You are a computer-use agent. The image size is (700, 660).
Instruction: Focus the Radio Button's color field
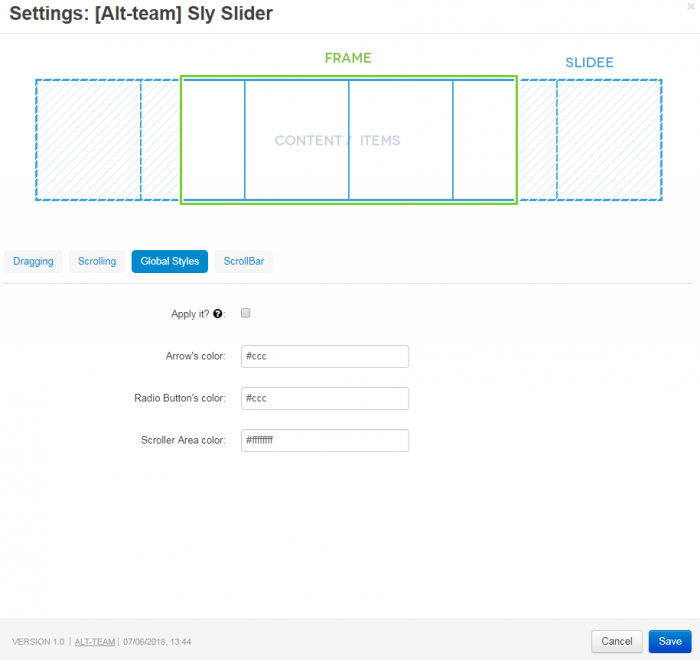(325, 398)
